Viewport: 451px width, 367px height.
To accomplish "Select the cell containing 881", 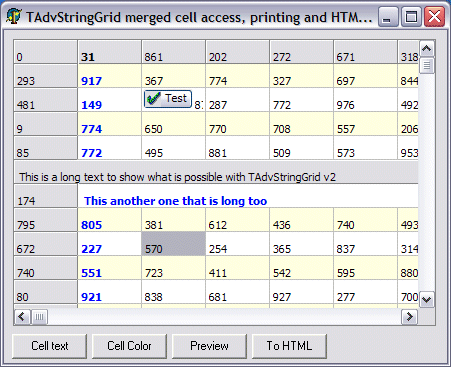I will coord(238,148).
